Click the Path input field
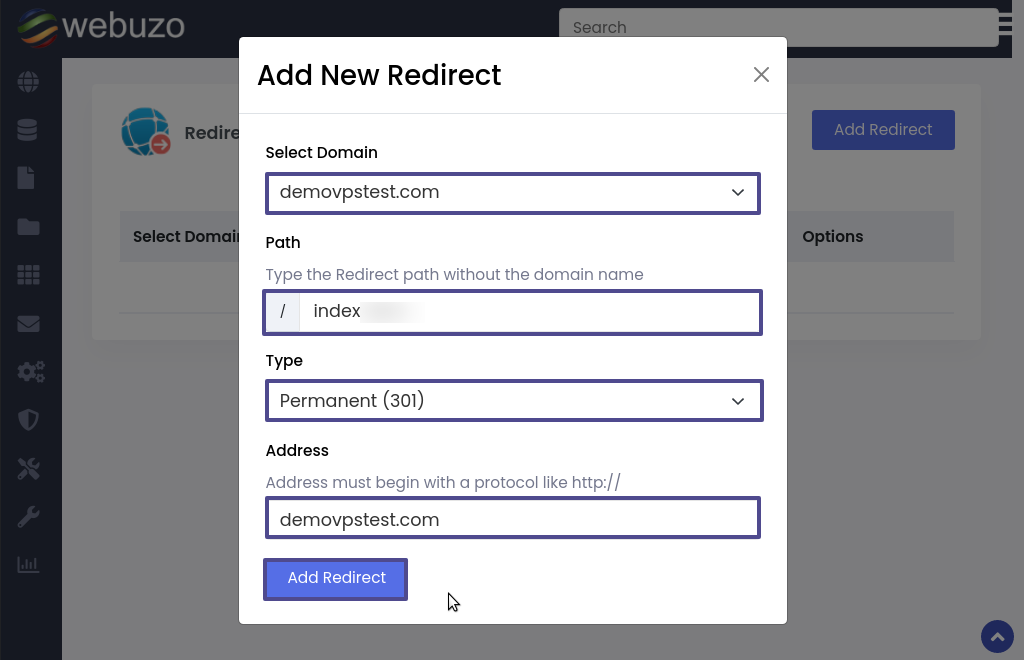Screen dimensions: 1024x660 (x=529, y=312)
